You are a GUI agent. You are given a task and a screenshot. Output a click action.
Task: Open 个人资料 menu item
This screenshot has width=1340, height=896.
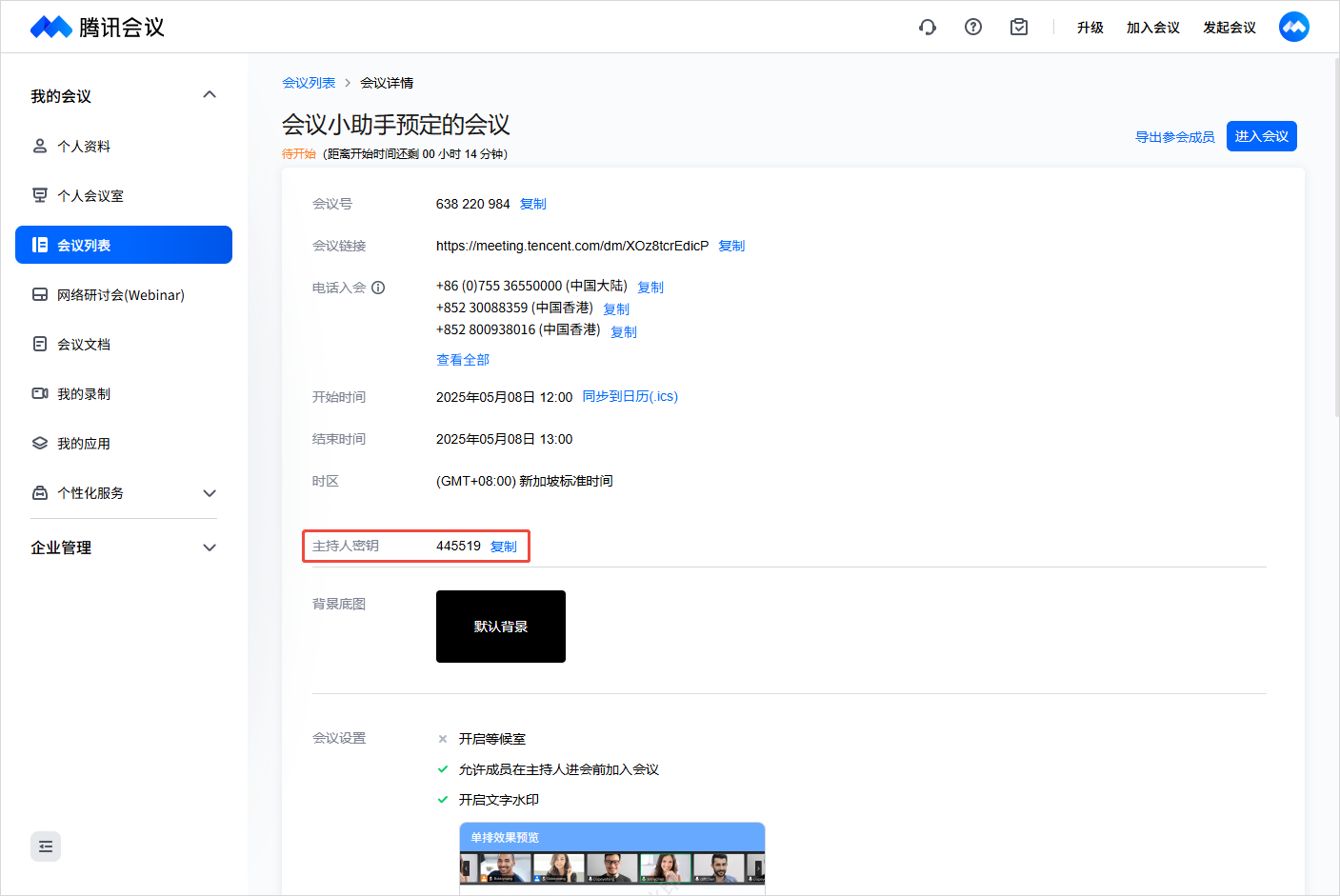[x=124, y=146]
